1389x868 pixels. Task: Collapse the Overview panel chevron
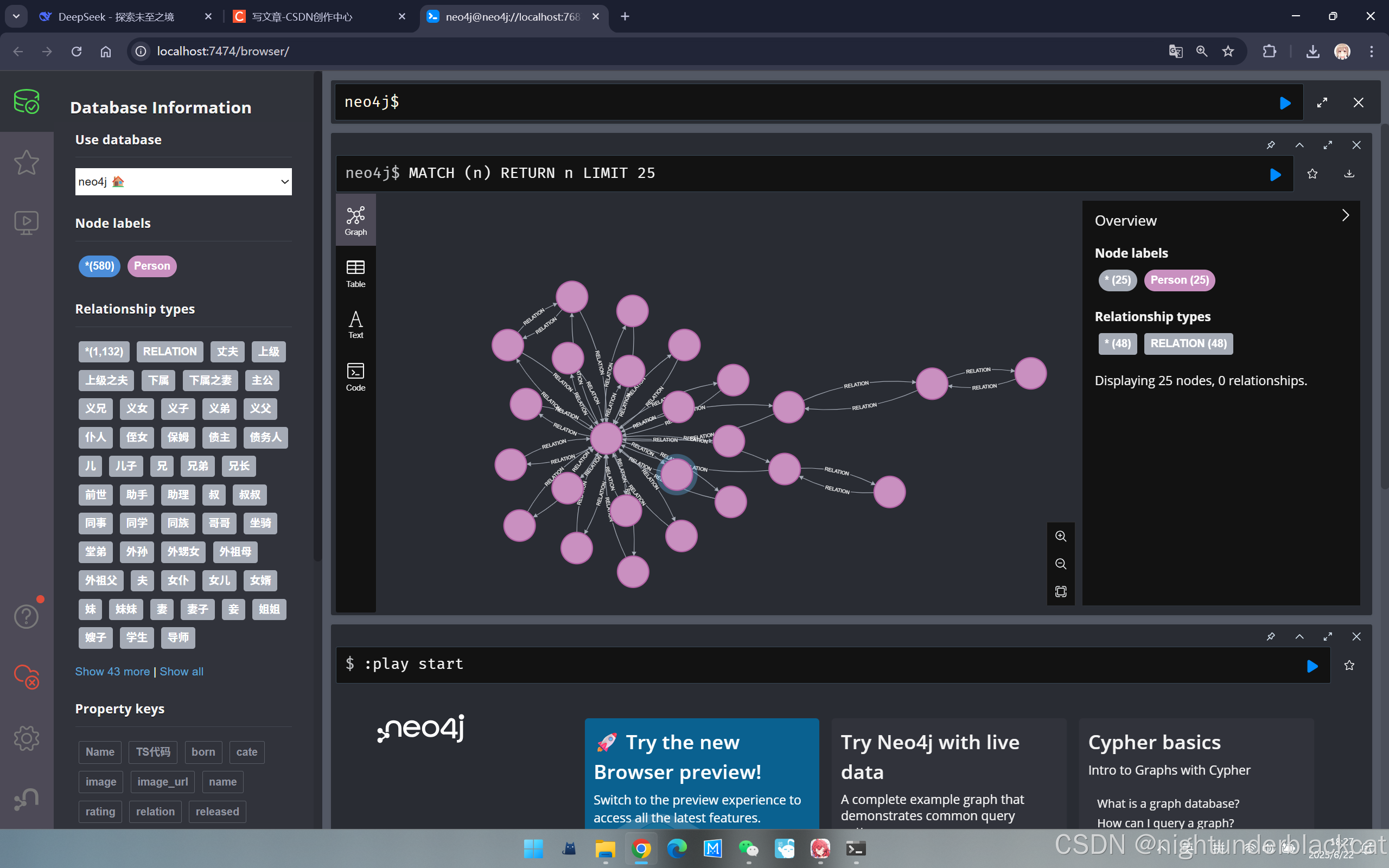(1346, 215)
